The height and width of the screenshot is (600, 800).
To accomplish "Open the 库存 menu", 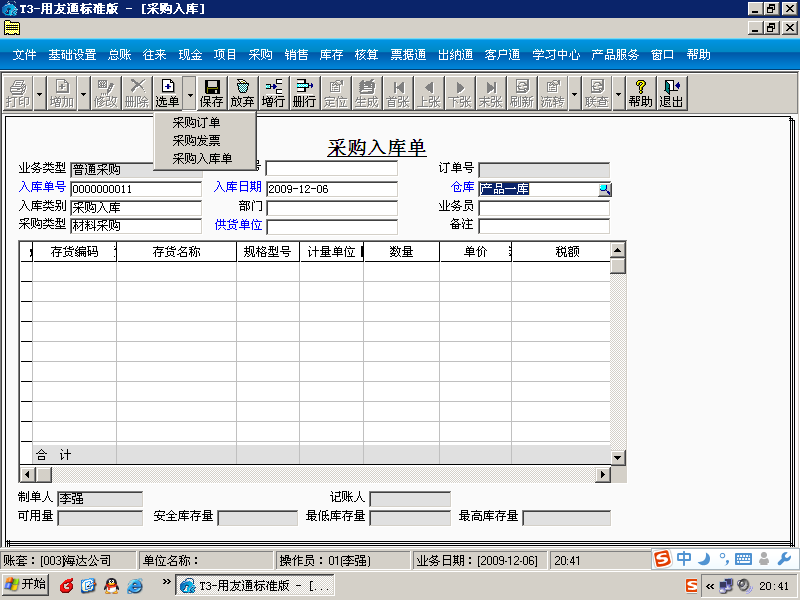I will (331, 55).
